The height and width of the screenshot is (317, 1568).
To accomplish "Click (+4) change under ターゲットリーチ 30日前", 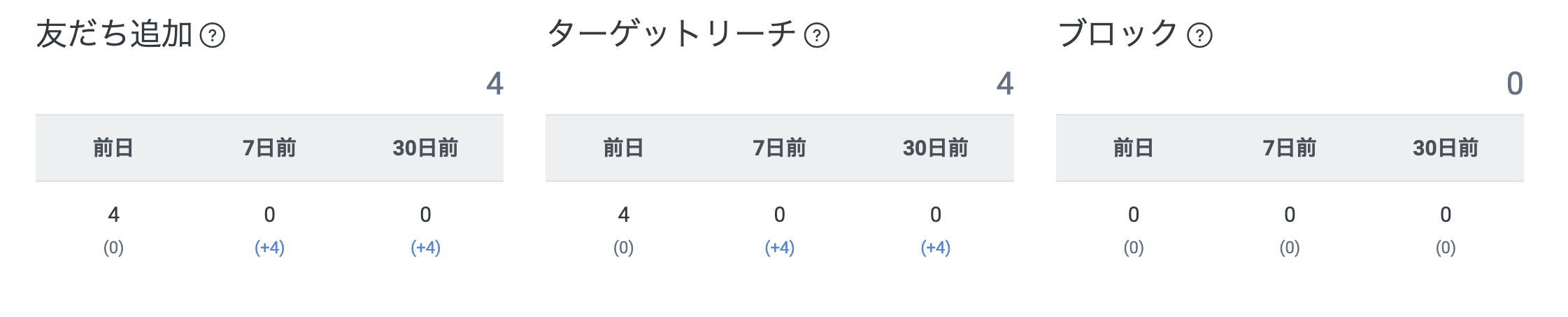I will [x=935, y=248].
